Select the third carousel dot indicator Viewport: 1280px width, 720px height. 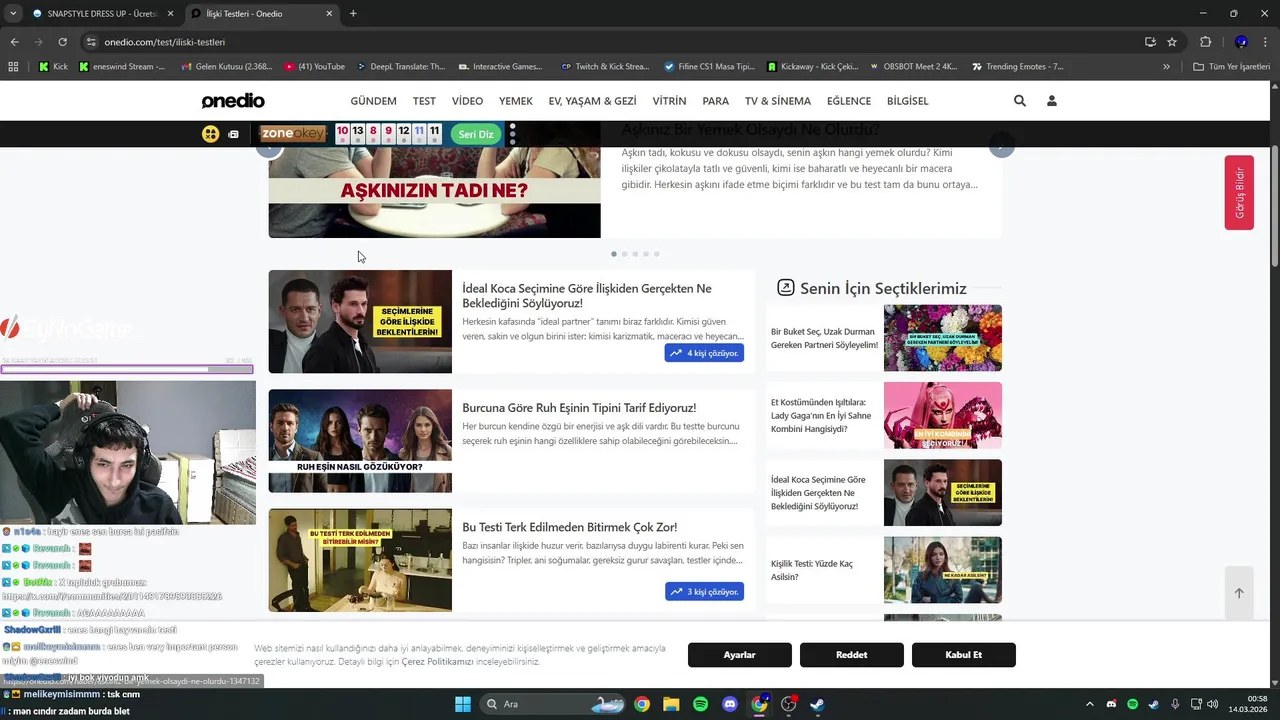pyautogui.click(x=635, y=254)
